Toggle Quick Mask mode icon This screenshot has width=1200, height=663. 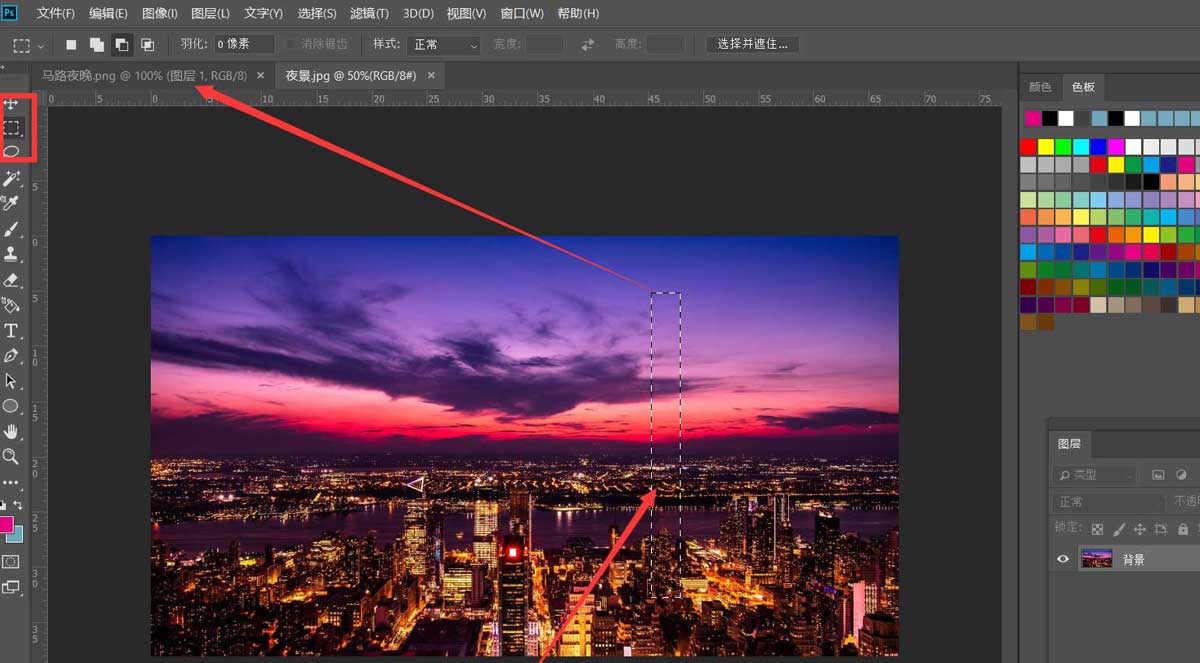pyautogui.click(x=11, y=561)
